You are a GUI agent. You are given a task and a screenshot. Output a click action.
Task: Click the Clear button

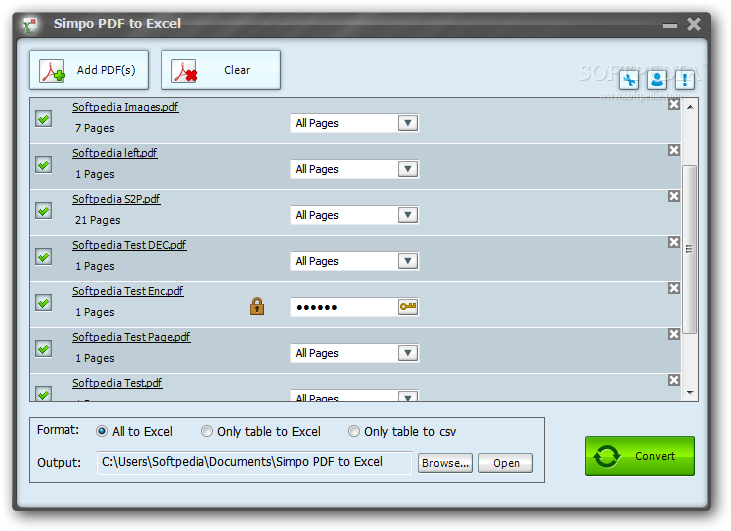click(x=221, y=70)
